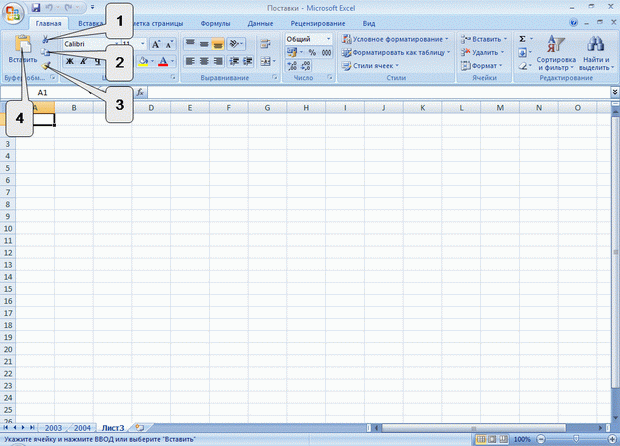Click the Cut scissors icon
This screenshot has height=446, width=620.
point(46,40)
